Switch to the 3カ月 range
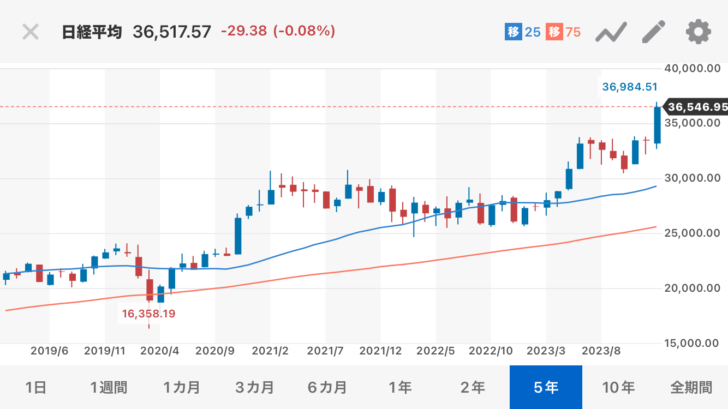Viewport: 728px width, 409px height. coord(255,387)
